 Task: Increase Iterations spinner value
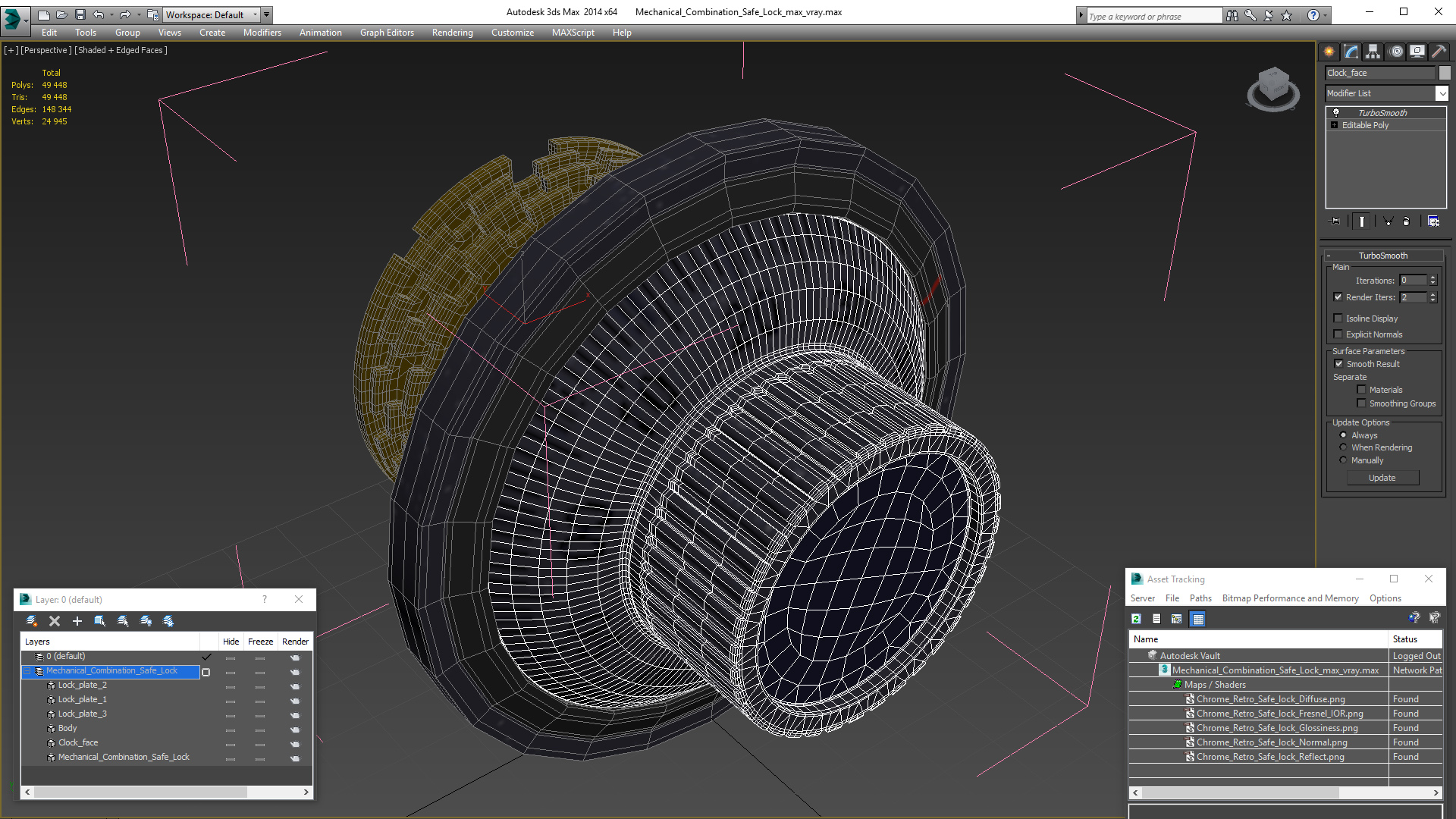click(x=1432, y=278)
